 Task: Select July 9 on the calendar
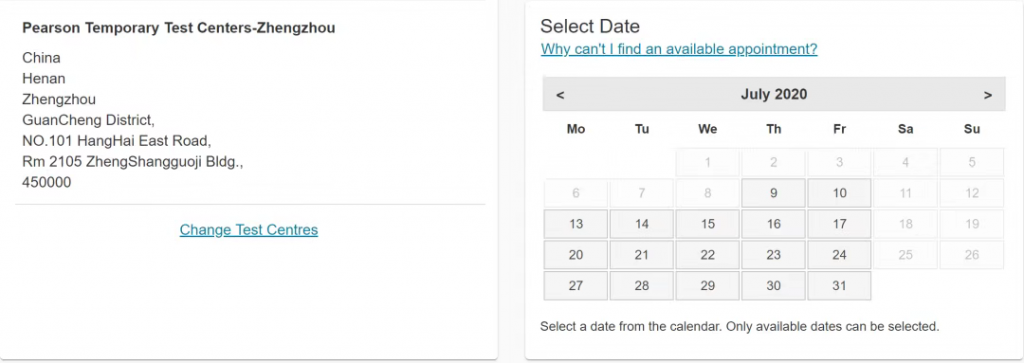point(773,193)
